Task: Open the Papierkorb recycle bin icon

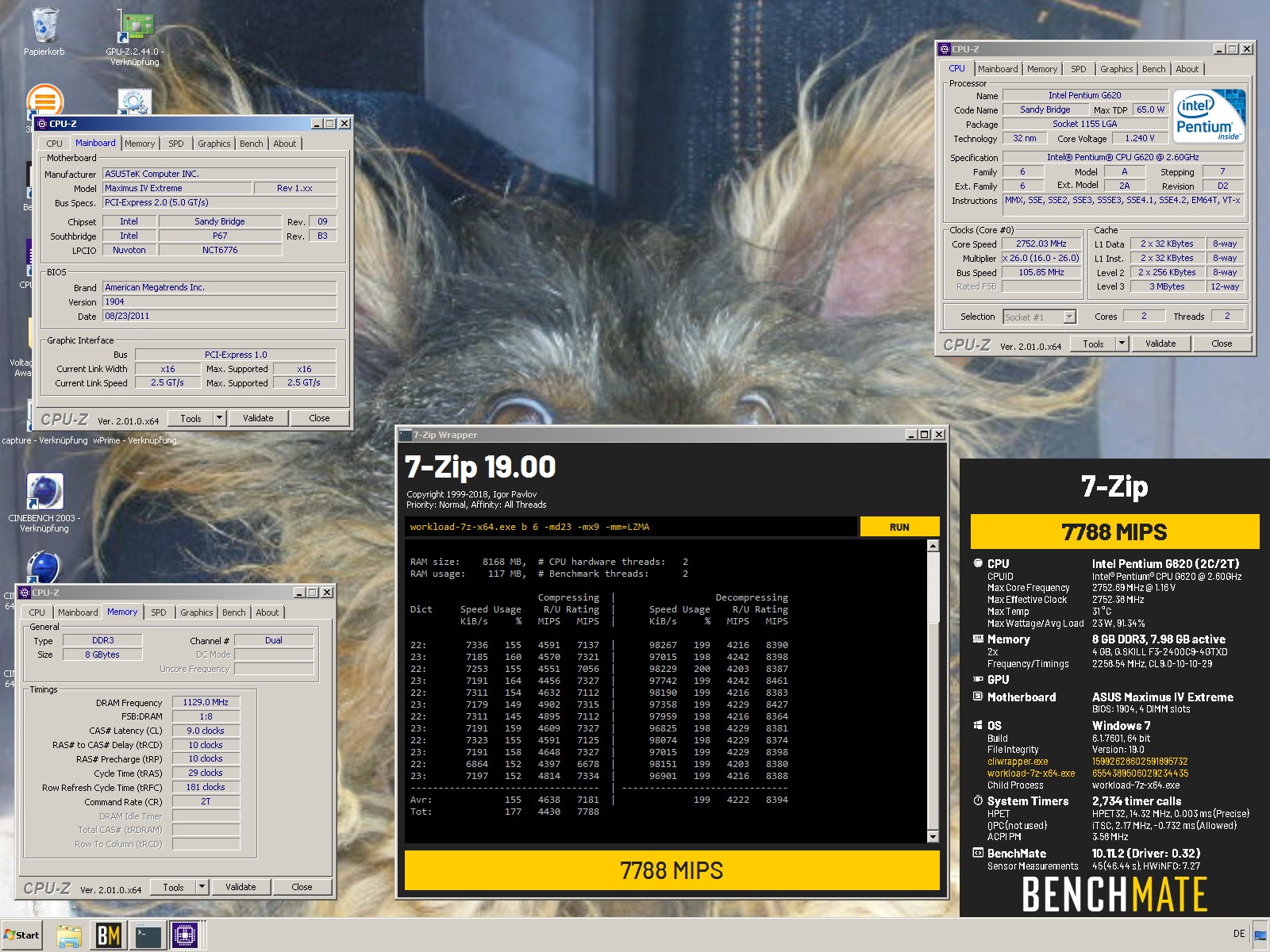Action: 44,25
